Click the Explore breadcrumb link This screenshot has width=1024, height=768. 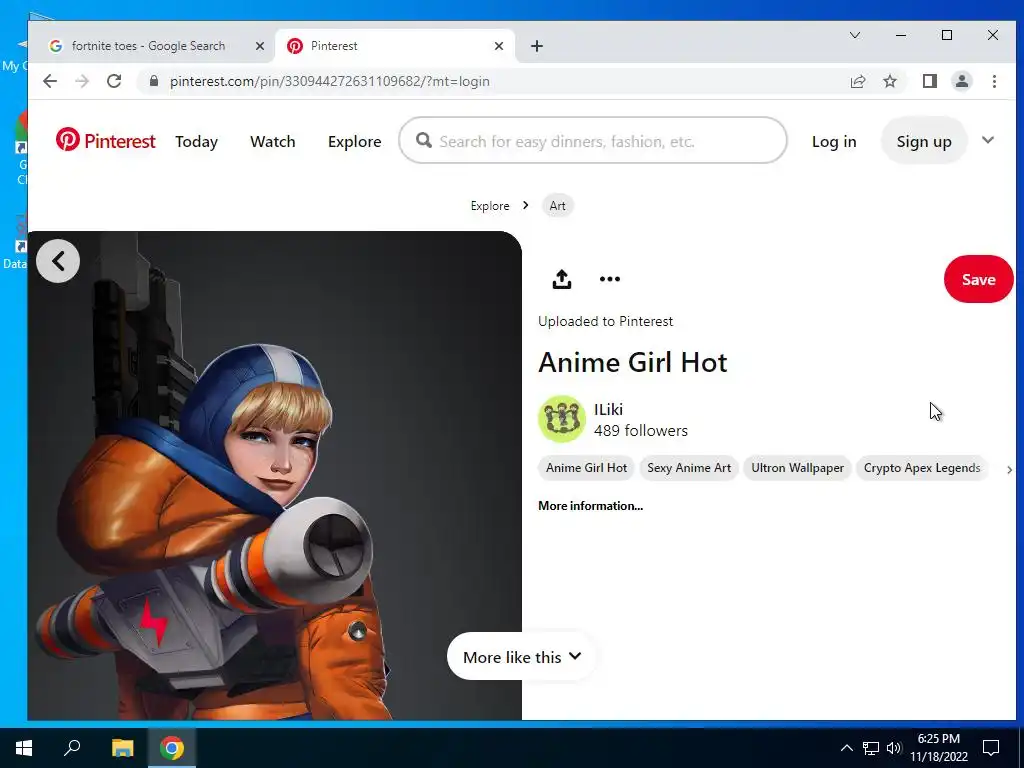pos(490,206)
